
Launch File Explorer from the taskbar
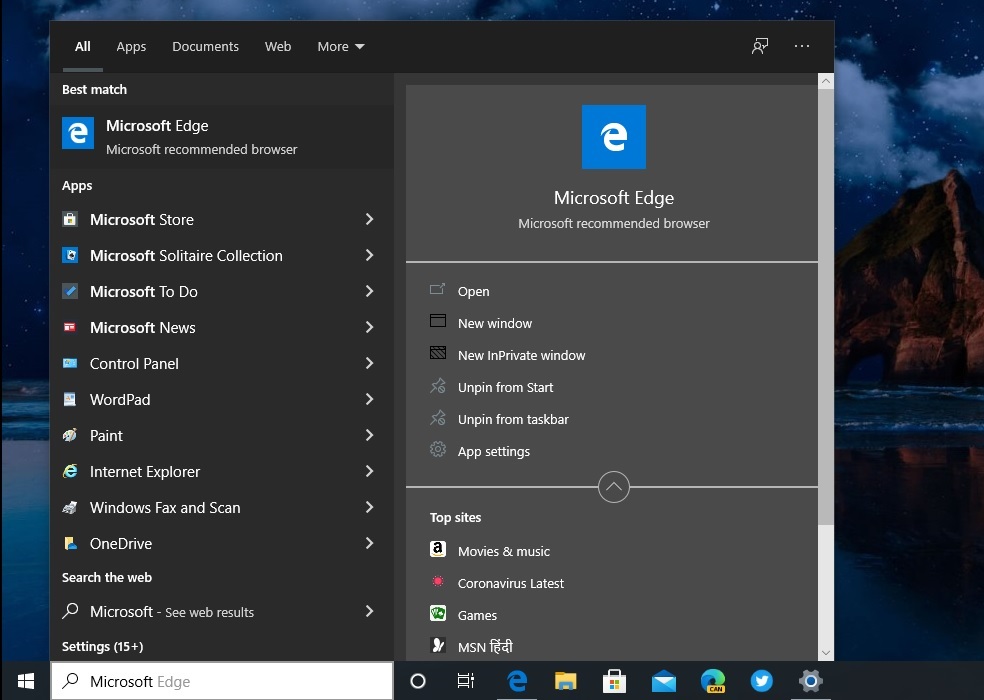click(x=566, y=681)
